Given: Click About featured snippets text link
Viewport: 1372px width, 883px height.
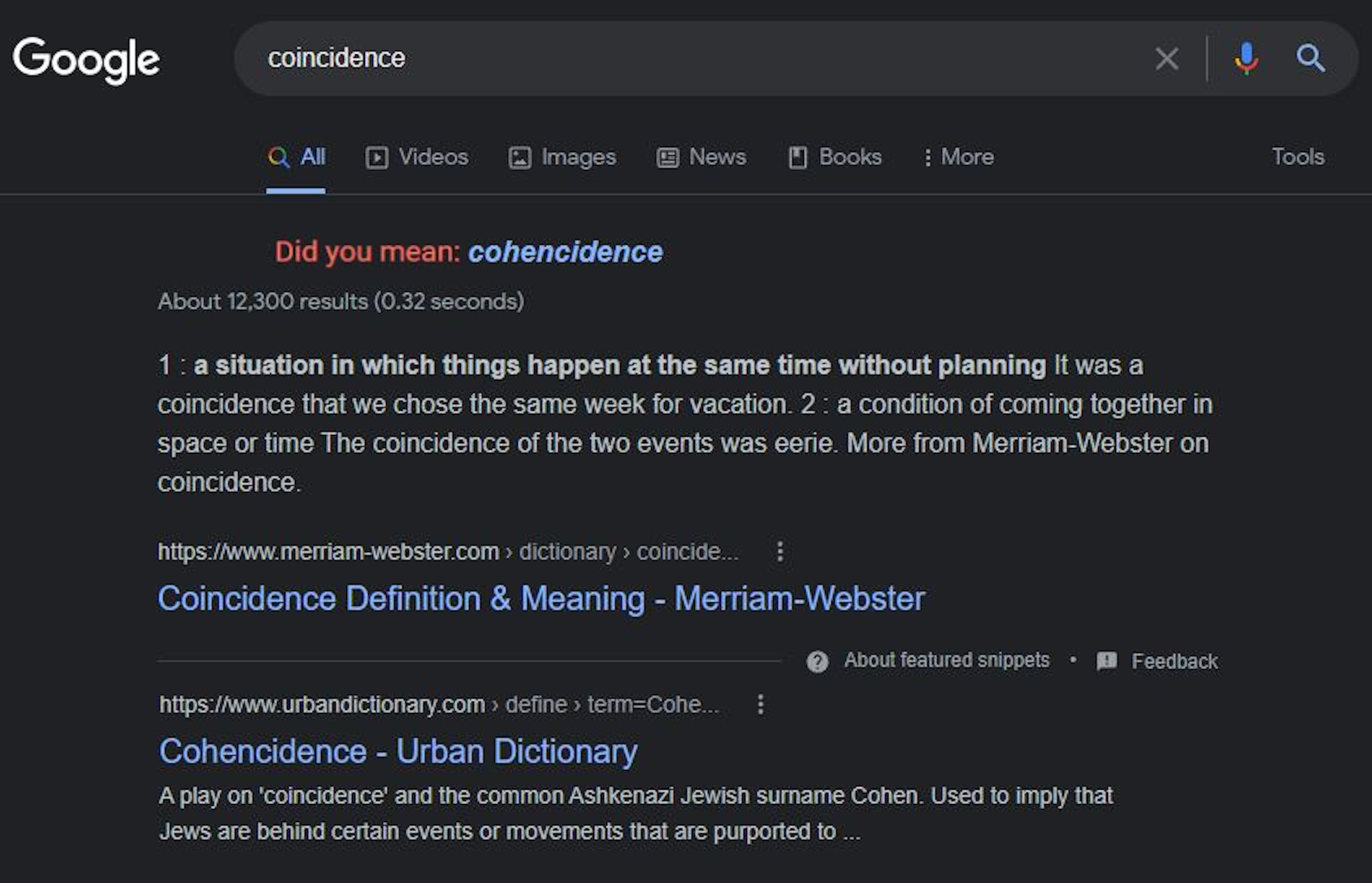Looking at the screenshot, I should tap(946, 660).
